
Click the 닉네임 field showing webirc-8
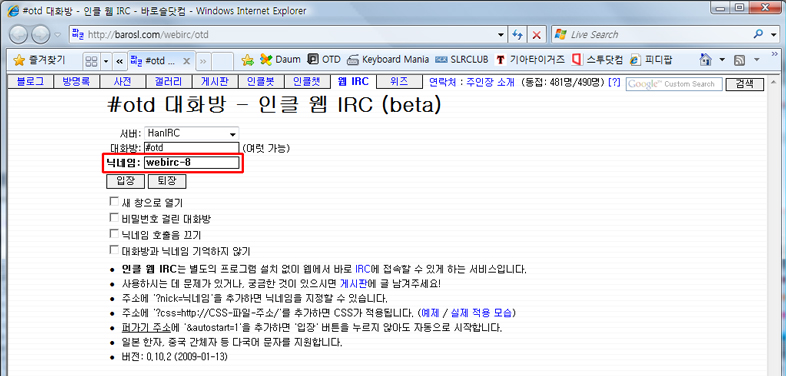tap(191, 163)
